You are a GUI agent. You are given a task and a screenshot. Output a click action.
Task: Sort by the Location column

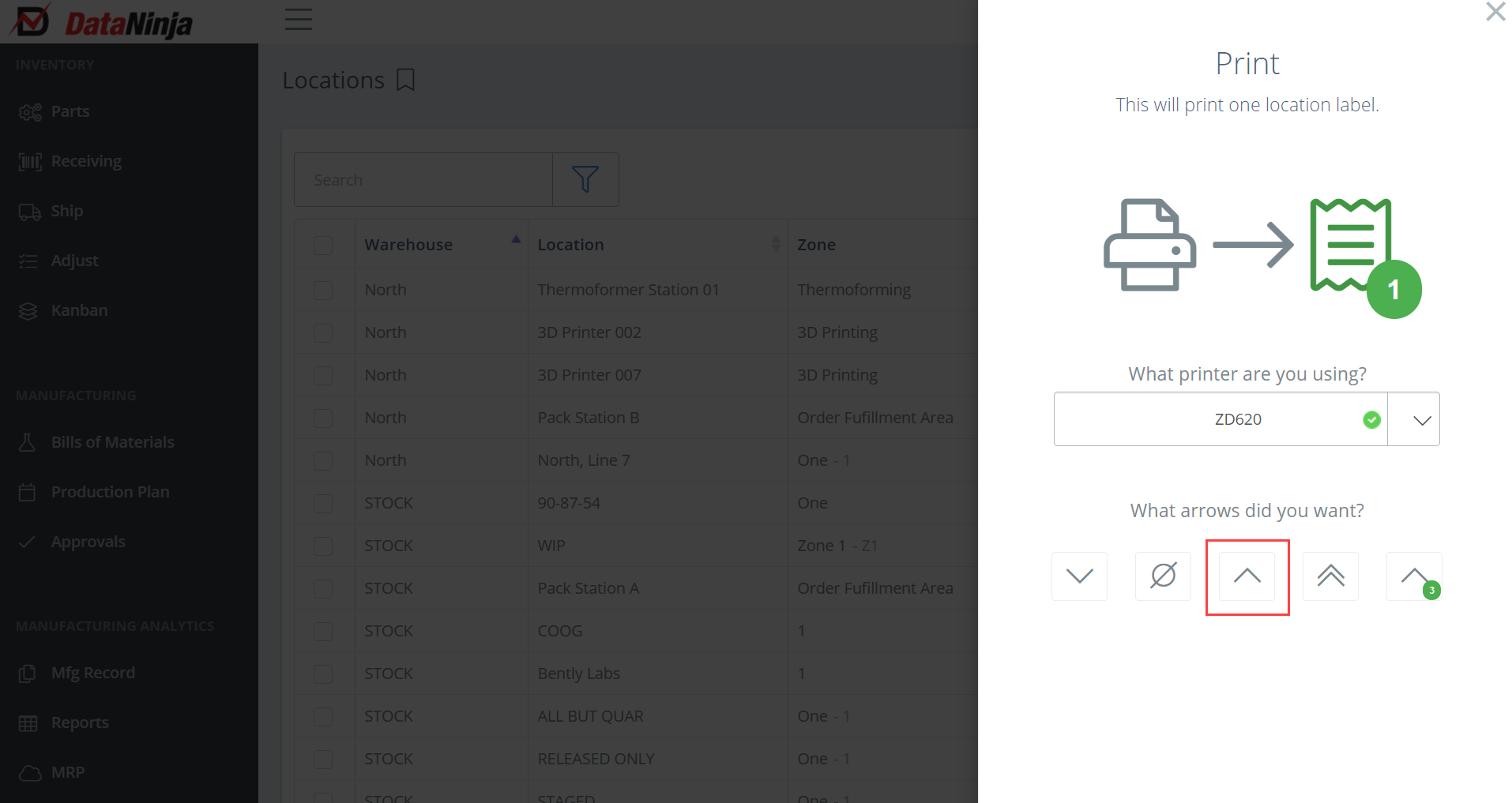click(658, 245)
